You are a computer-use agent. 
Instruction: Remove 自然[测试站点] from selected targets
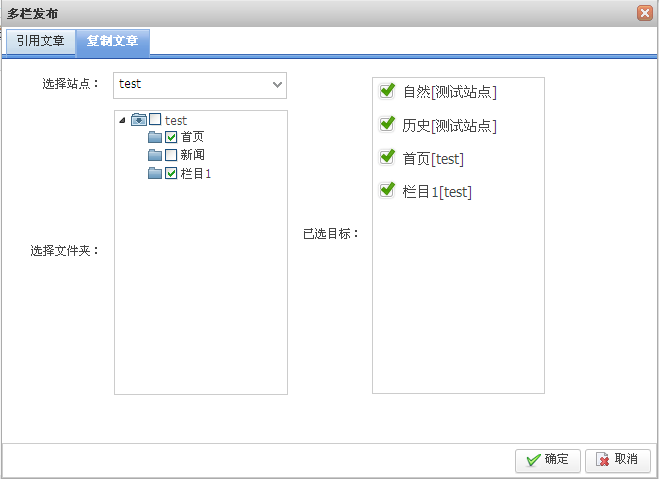[x=388, y=92]
